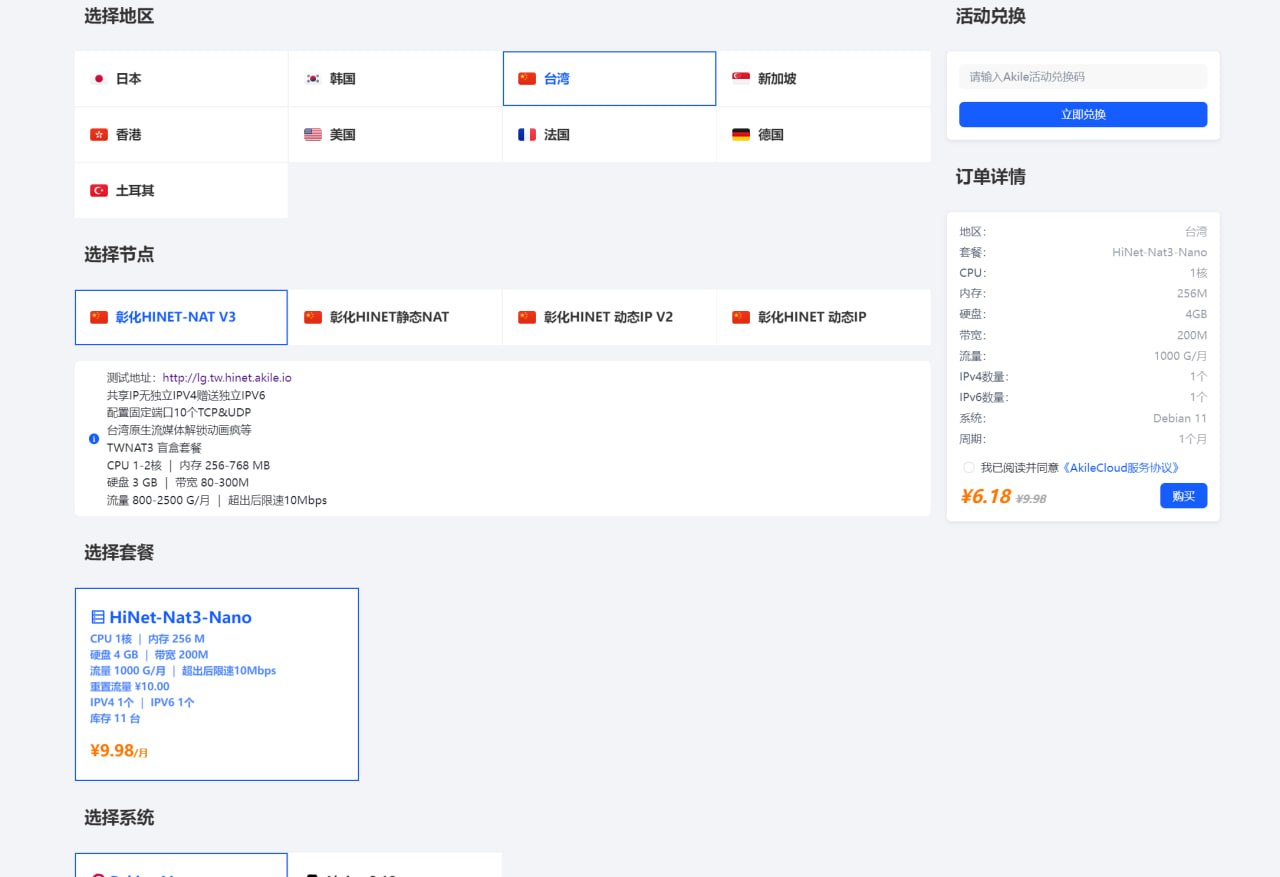
Task: Expand the second system option under 选择系统
Action: coord(395,868)
